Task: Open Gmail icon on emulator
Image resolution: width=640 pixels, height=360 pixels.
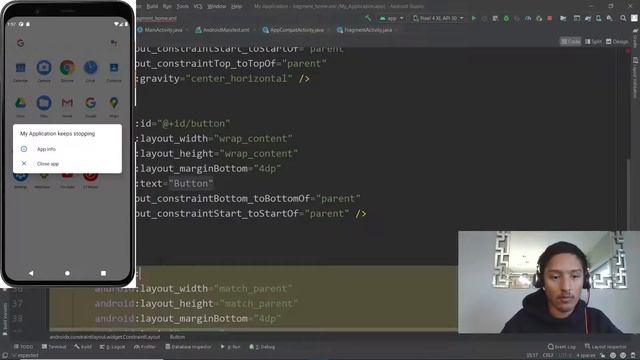Action: point(67,103)
